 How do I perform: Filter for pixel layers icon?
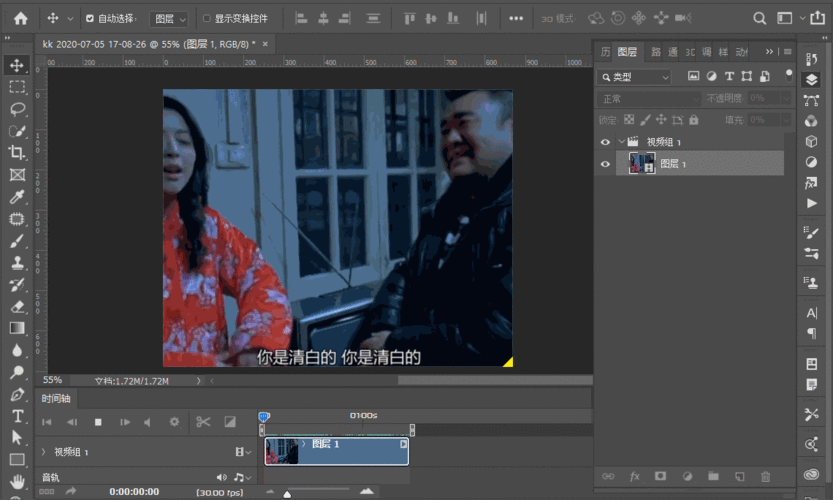point(693,76)
